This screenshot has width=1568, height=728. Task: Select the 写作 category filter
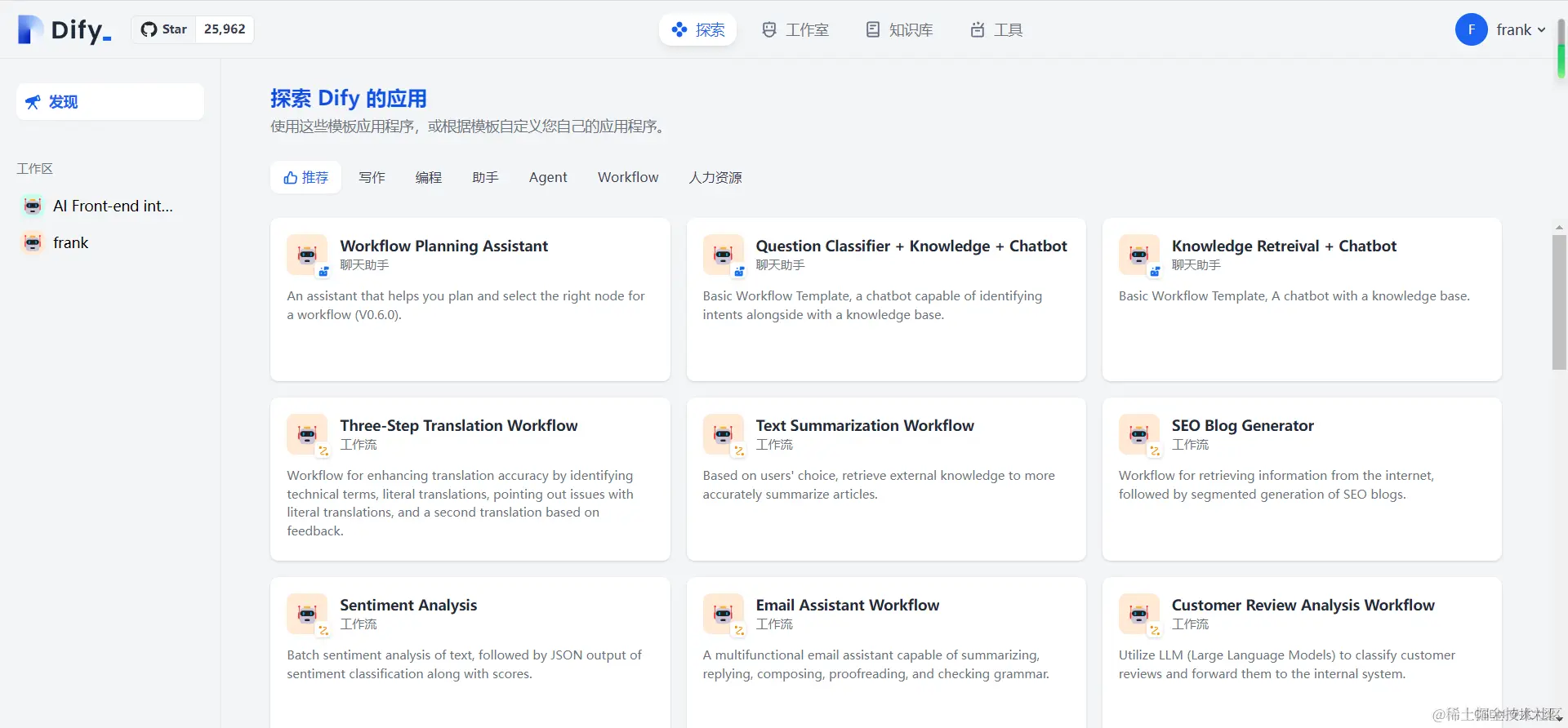[x=372, y=177]
